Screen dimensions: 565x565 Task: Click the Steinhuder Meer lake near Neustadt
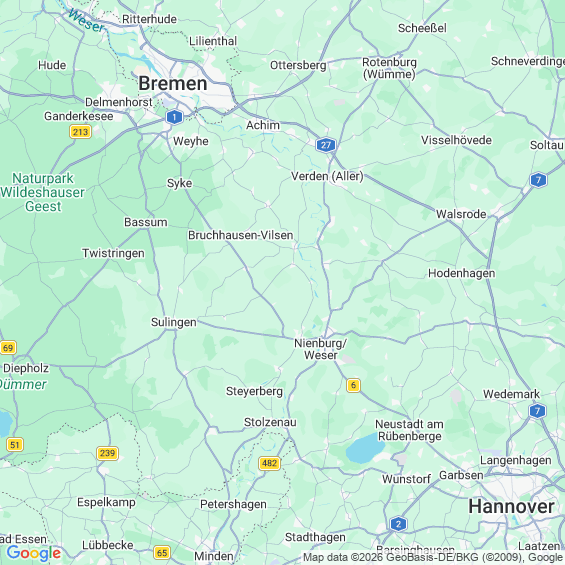point(366,448)
